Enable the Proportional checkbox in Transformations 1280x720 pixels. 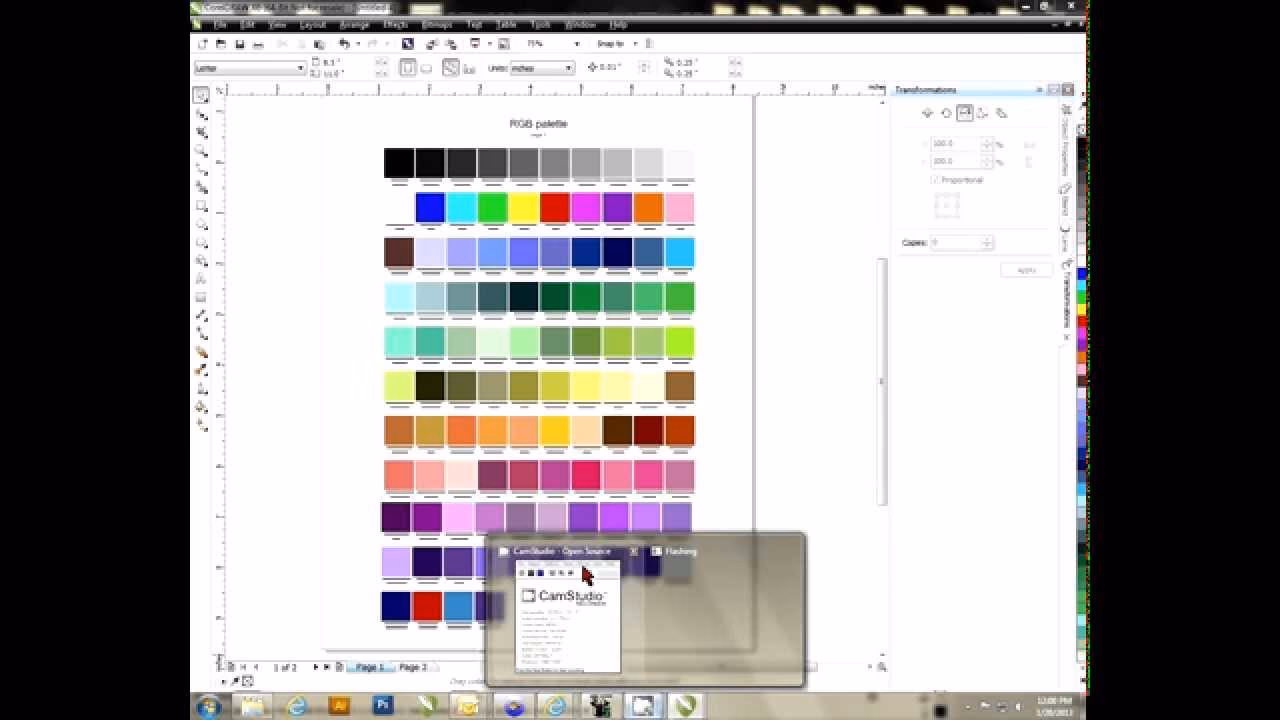pos(936,180)
